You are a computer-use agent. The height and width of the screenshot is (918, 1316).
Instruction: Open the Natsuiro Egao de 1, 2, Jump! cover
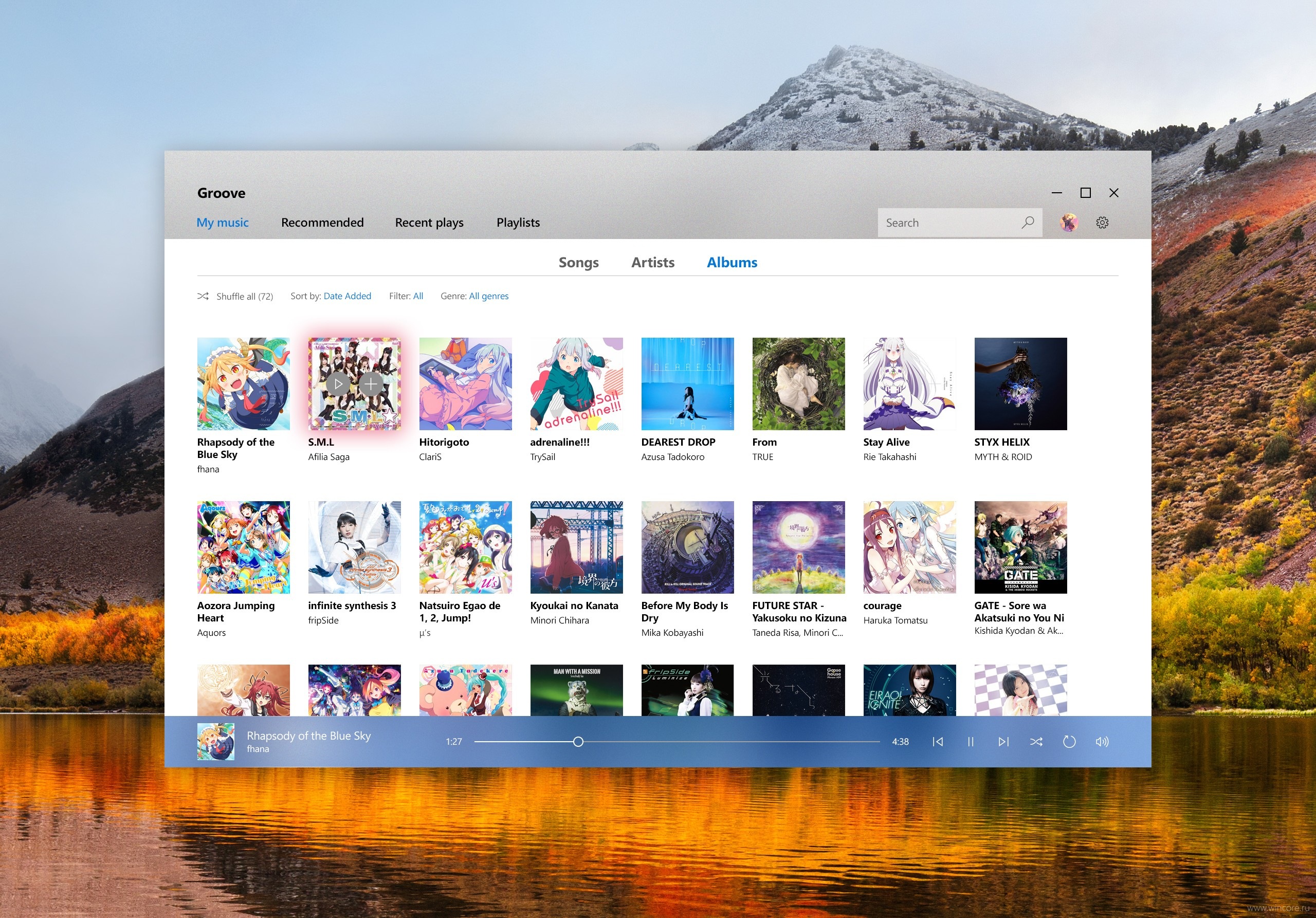[x=465, y=547]
